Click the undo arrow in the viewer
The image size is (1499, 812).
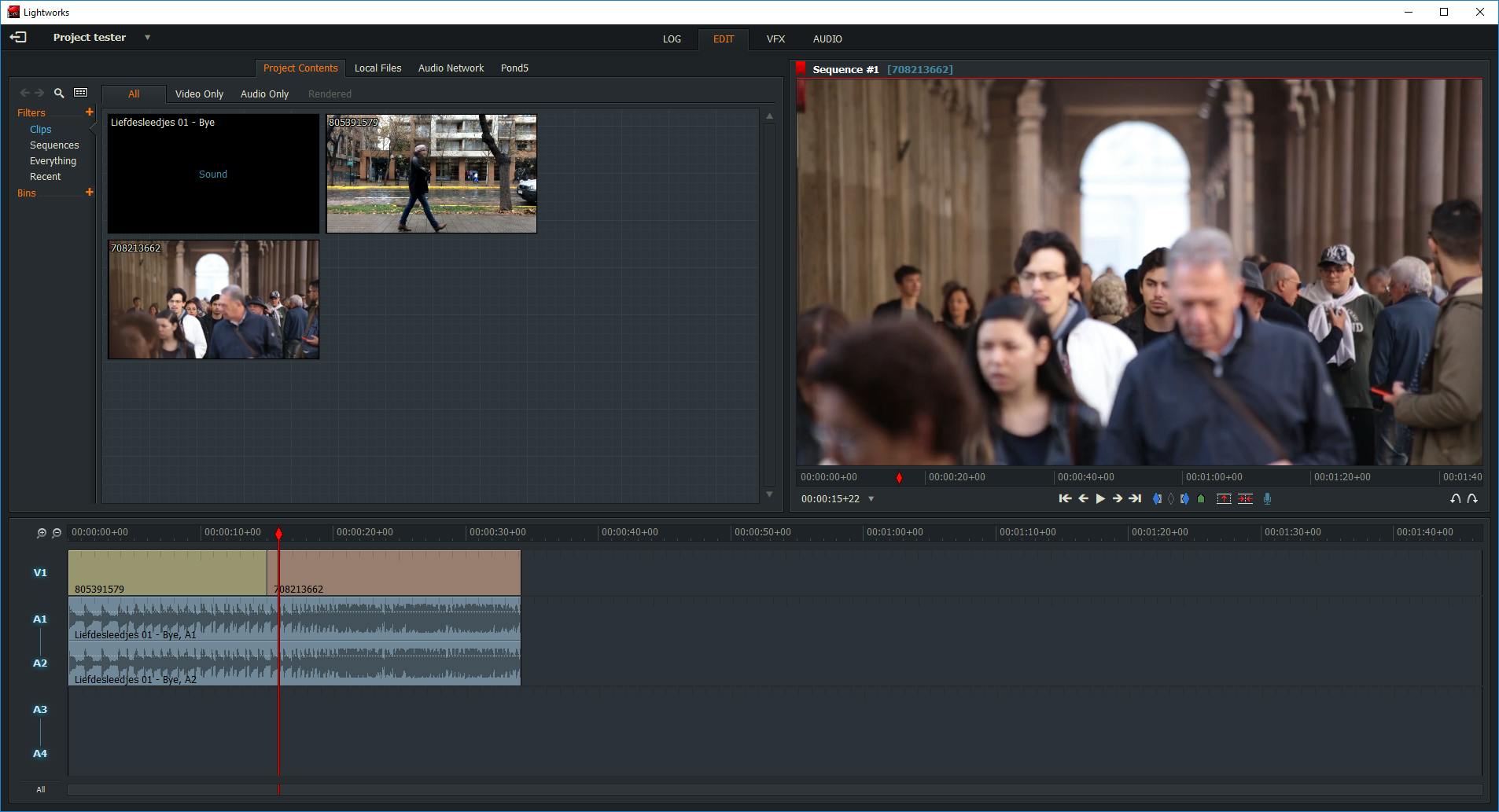pyautogui.click(x=1455, y=498)
